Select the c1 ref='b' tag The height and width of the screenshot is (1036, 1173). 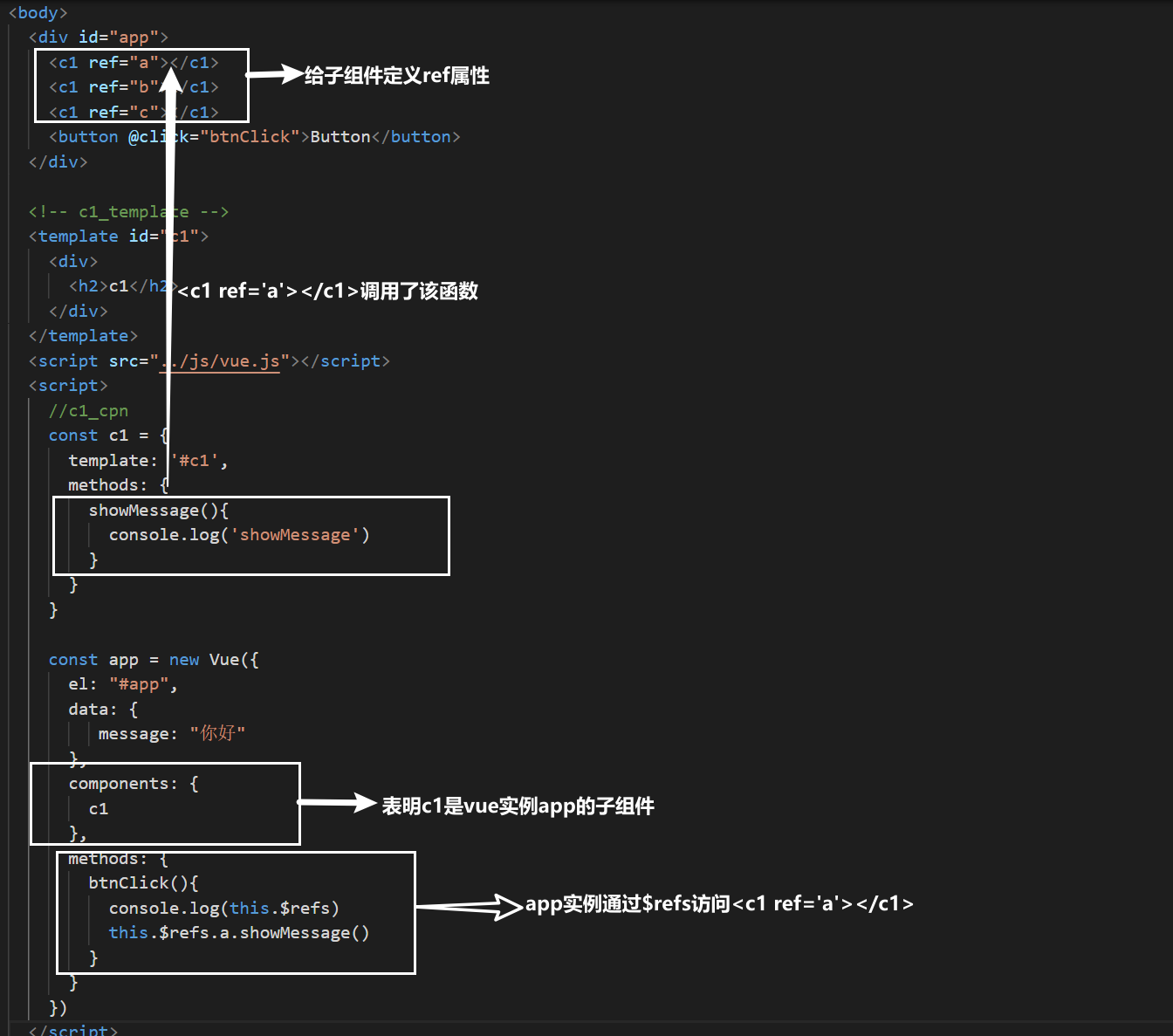pyautogui.click(x=105, y=86)
